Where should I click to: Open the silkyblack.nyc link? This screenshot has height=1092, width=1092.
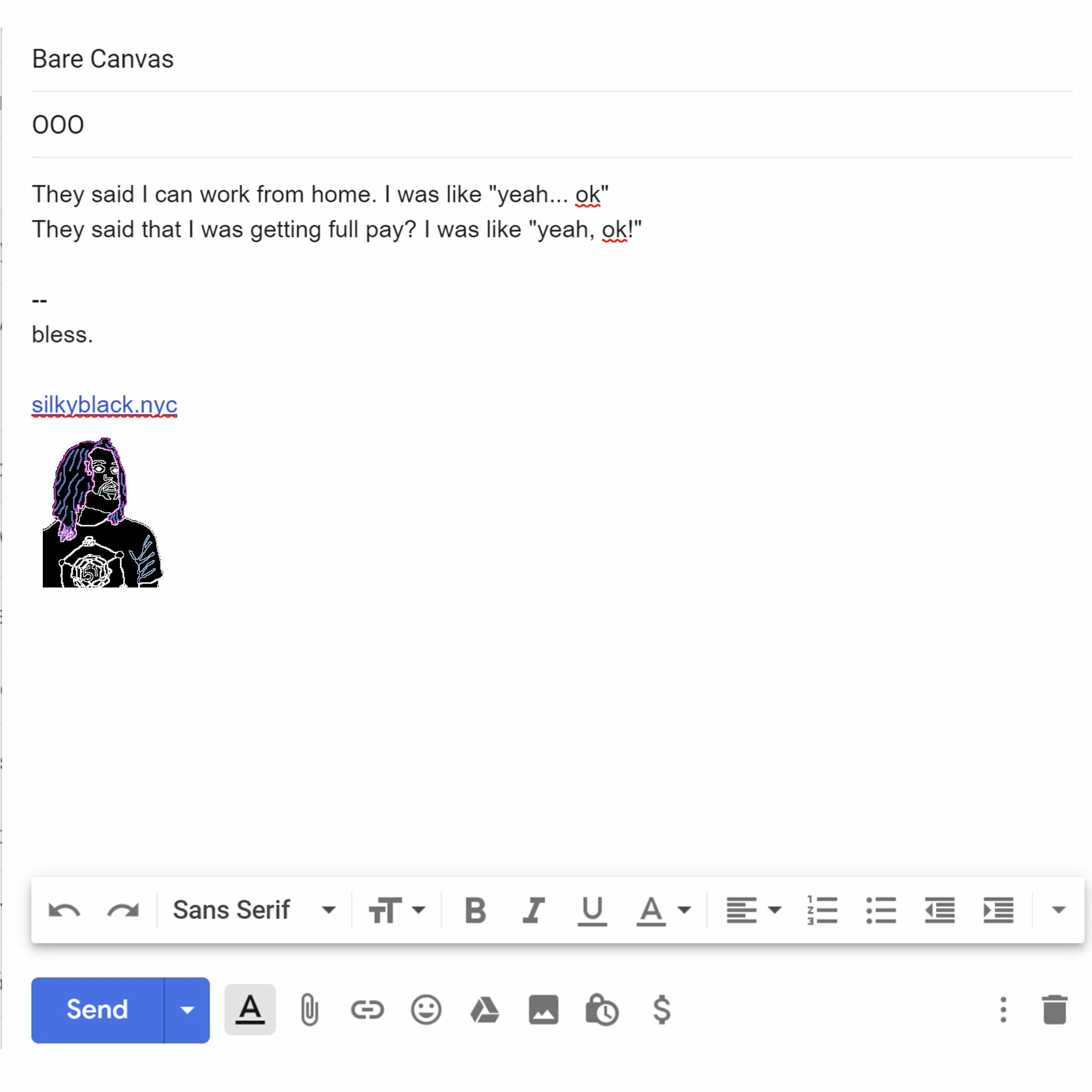click(x=104, y=405)
